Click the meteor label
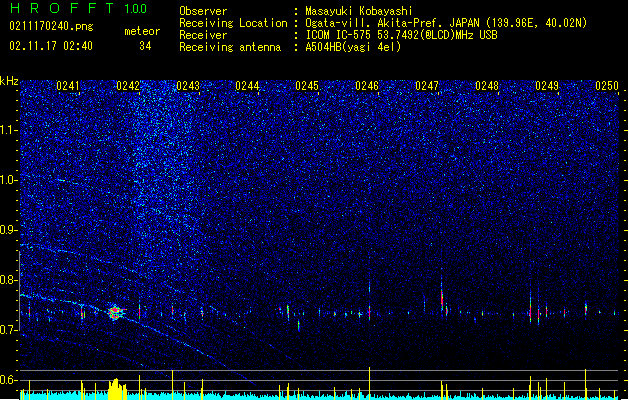Screen dimensions: 629x400 pos(142,31)
